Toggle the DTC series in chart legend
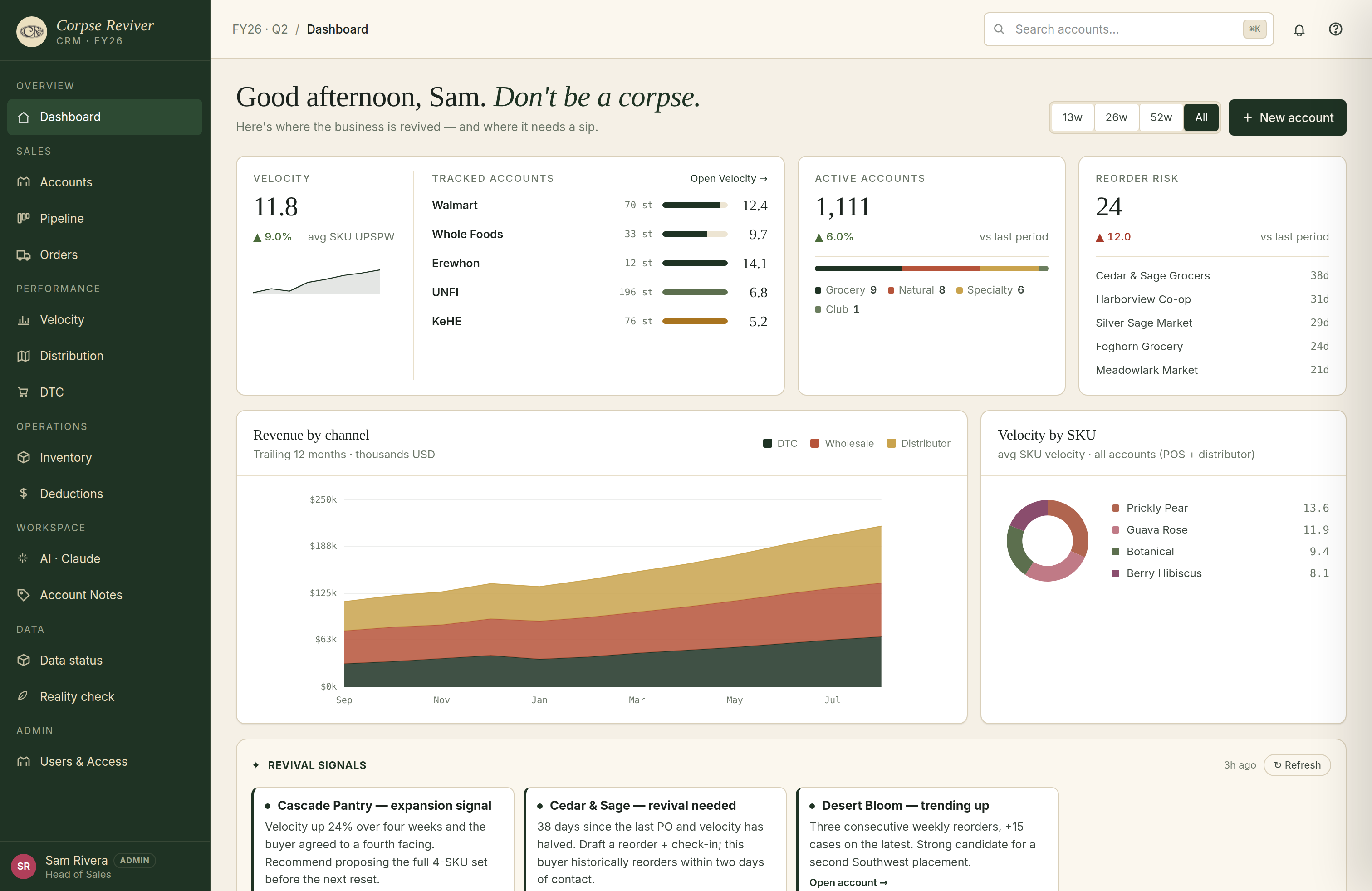 780,443
